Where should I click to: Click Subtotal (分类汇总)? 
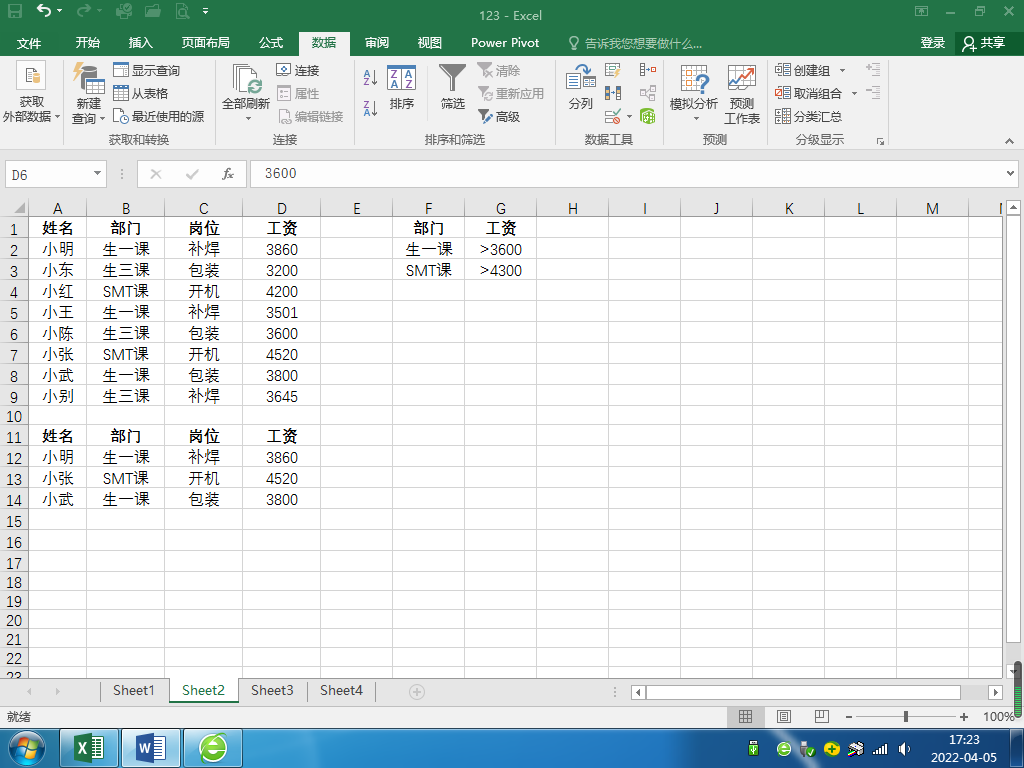tap(808, 116)
